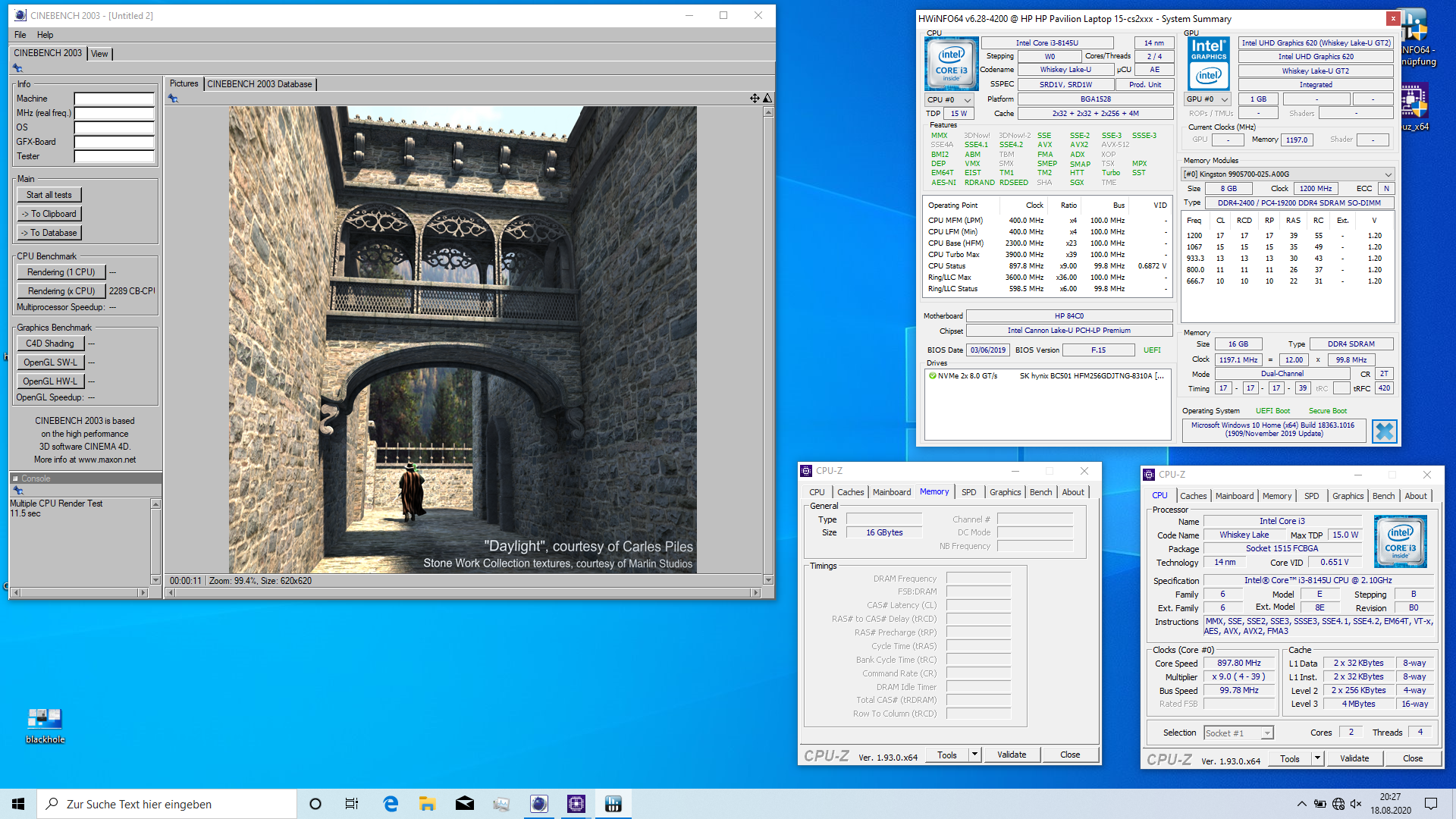Image resolution: width=1456 pixels, height=819 pixels.
Task: Expand Tools dropdown arrow in right CPU-Z window
Action: tap(1318, 758)
